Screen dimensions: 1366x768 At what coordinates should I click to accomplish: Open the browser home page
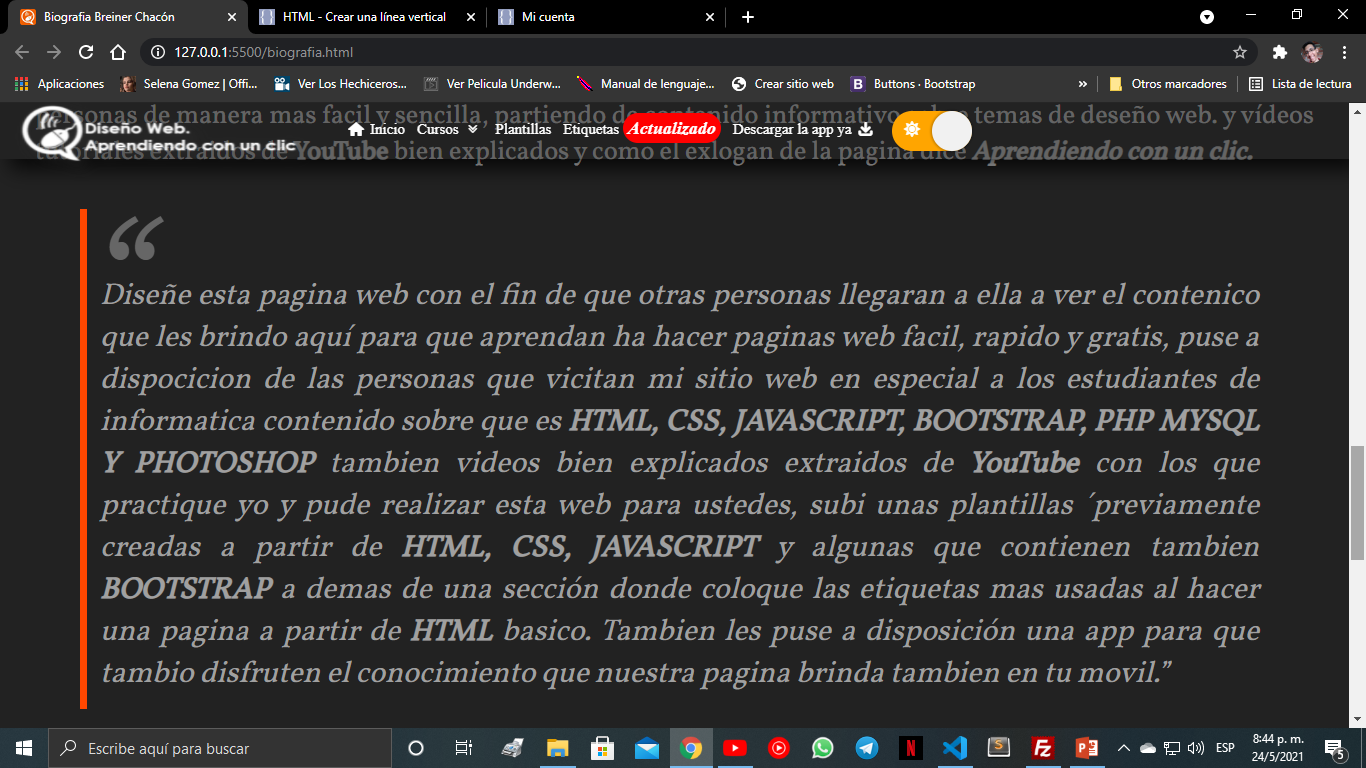tap(118, 52)
